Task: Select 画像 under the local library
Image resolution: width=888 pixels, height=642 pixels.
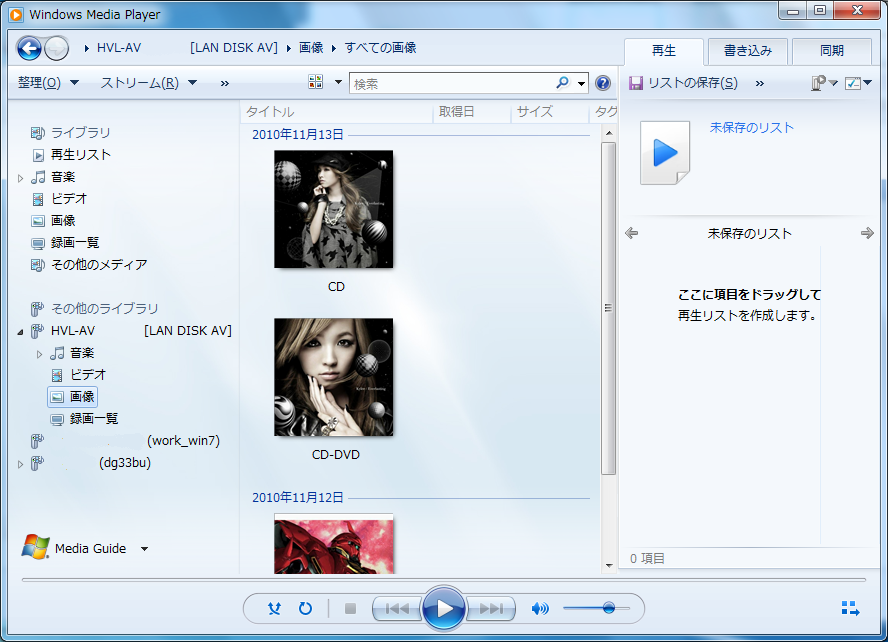Action: click(63, 221)
